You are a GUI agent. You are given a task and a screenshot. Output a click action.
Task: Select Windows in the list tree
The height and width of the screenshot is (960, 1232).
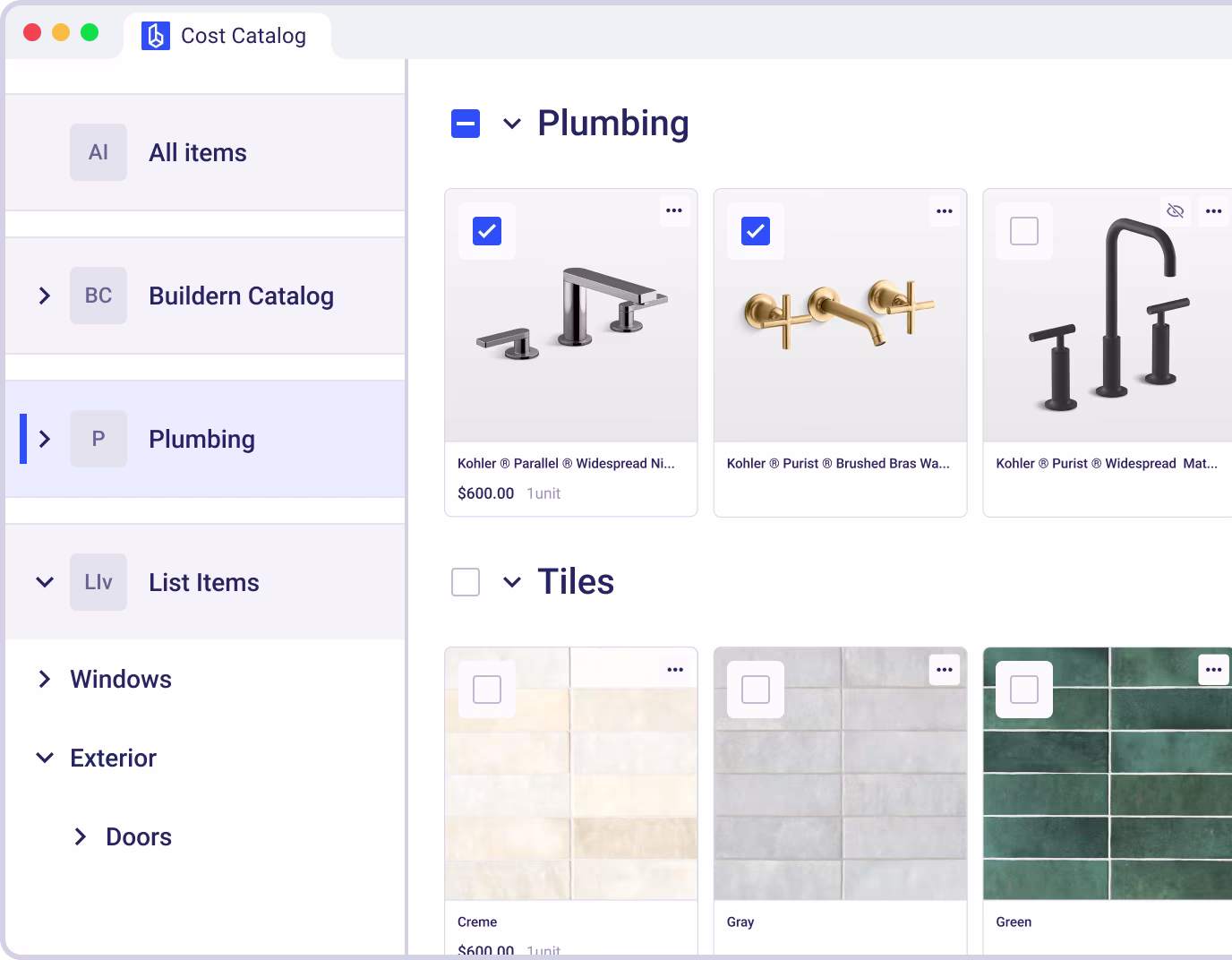pos(121,679)
